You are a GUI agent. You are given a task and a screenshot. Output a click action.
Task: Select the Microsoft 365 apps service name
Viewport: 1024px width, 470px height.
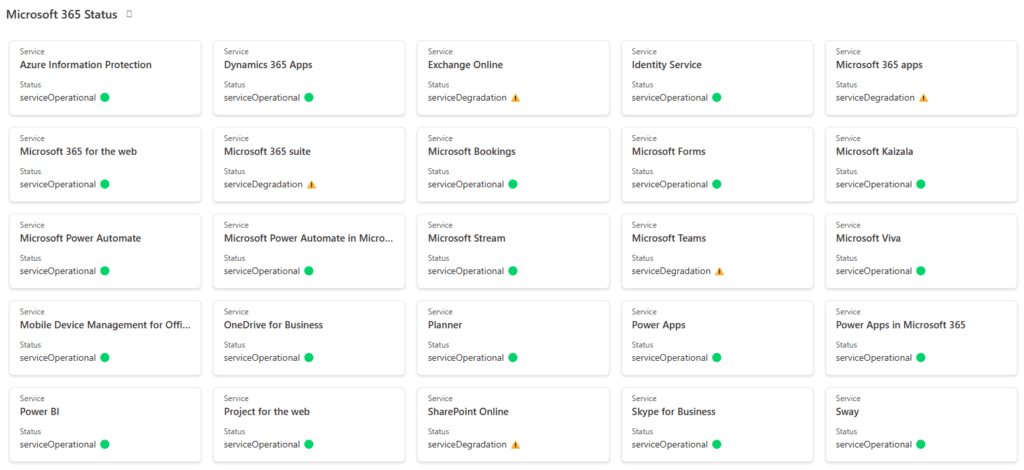pos(879,65)
